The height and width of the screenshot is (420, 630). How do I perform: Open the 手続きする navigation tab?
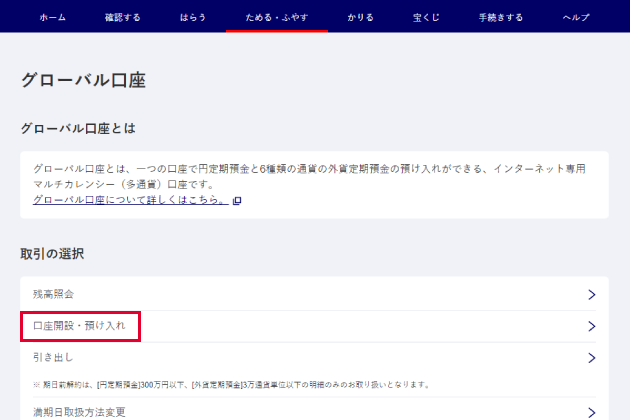coord(501,17)
